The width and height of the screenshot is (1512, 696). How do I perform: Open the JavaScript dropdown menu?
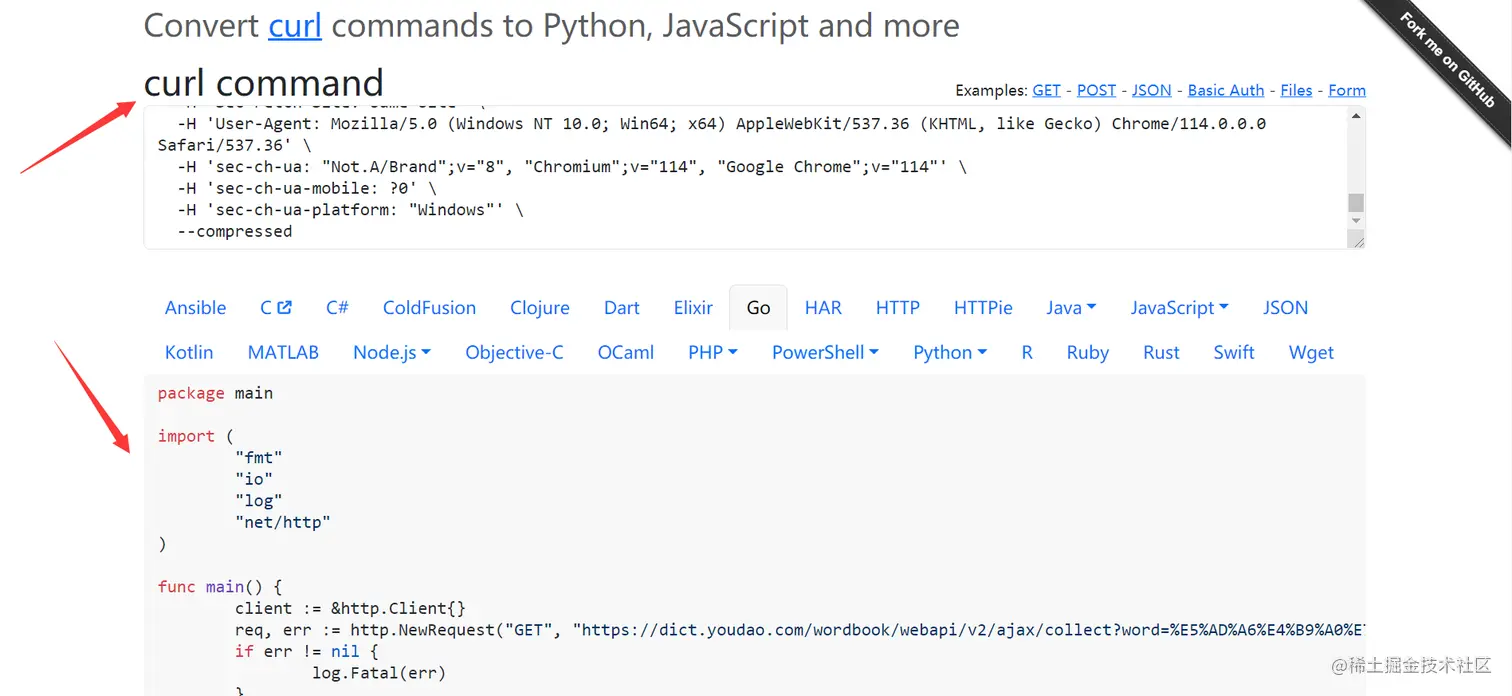pyautogui.click(x=1179, y=308)
